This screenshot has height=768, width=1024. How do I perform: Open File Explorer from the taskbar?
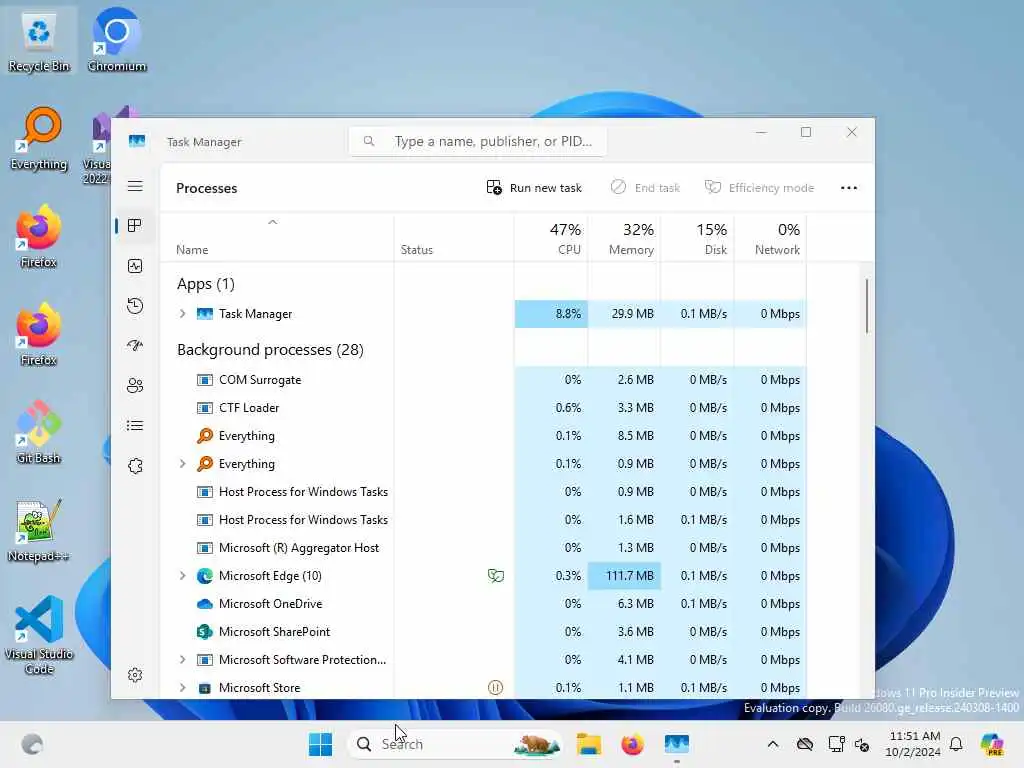pyautogui.click(x=588, y=744)
